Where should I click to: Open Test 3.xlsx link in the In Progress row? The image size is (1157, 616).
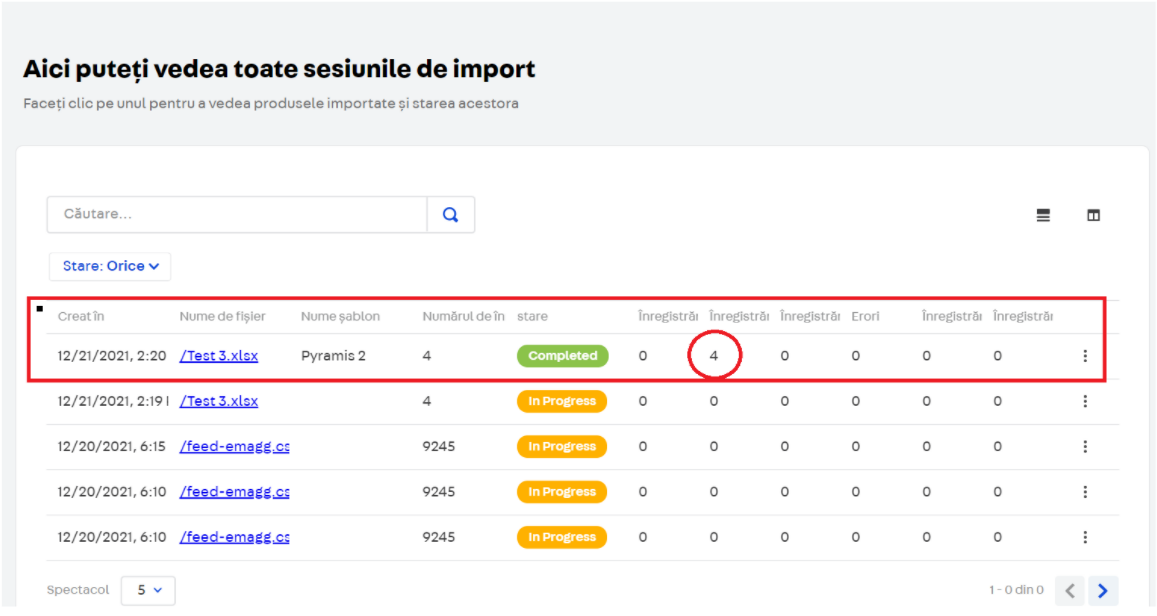click(x=219, y=401)
